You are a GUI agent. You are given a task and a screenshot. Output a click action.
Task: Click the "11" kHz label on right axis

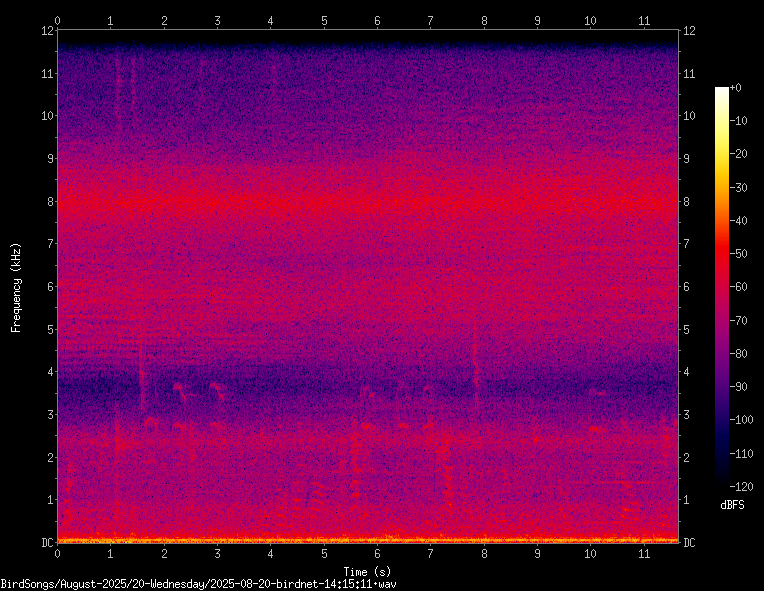(689, 74)
